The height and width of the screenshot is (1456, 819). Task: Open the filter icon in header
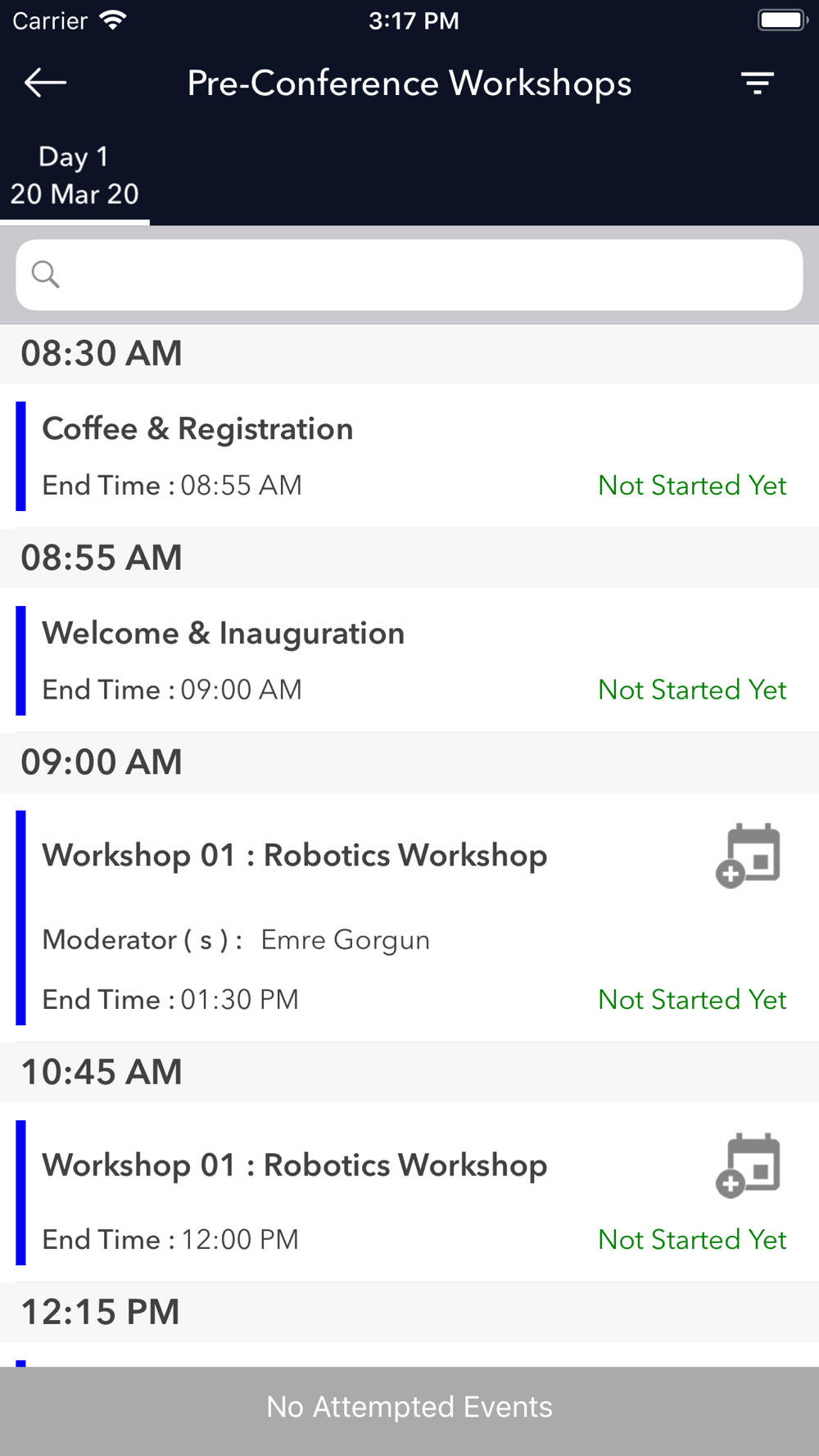point(758,83)
